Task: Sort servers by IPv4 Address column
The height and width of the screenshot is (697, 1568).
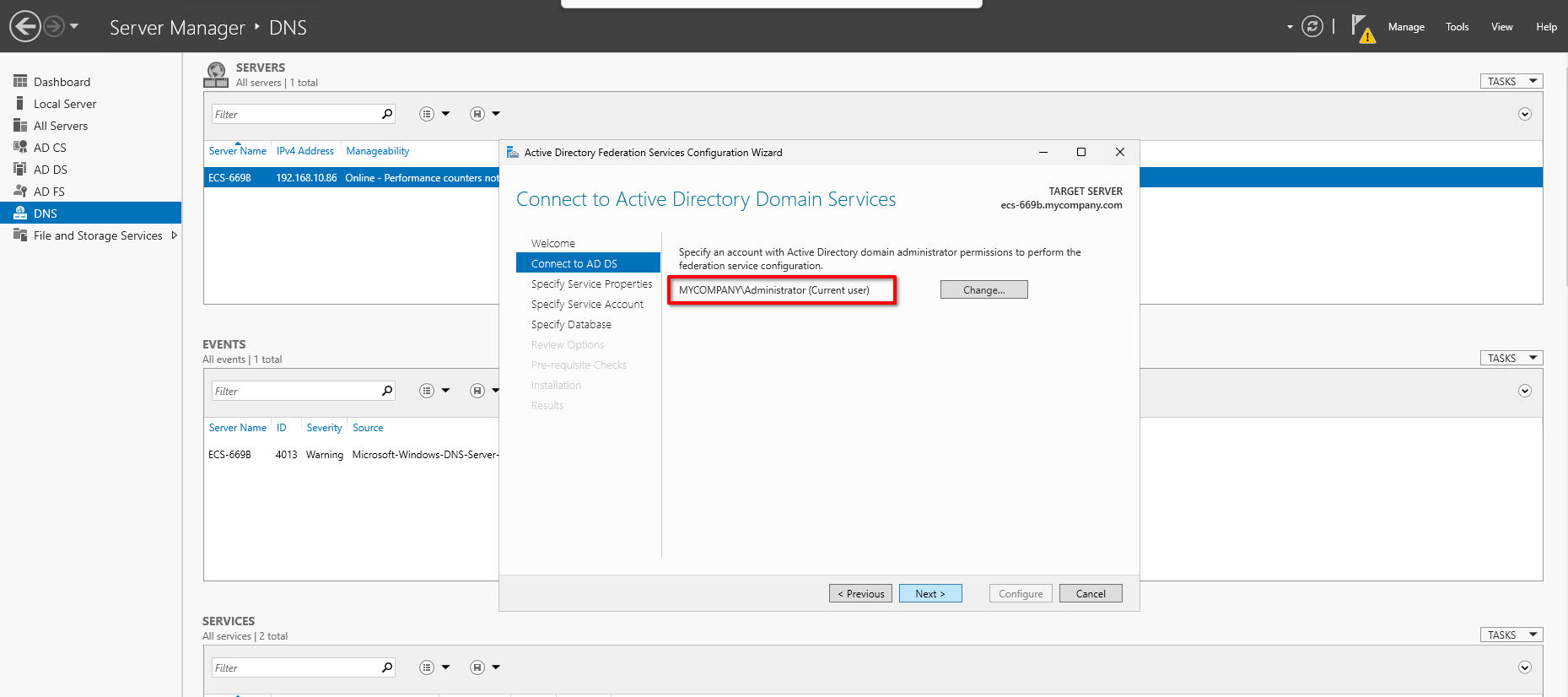Action: click(305, 151)
